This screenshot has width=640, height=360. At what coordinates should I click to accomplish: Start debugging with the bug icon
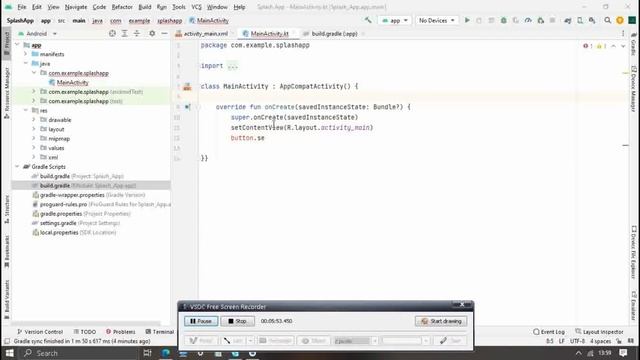[x=504, y=20]
